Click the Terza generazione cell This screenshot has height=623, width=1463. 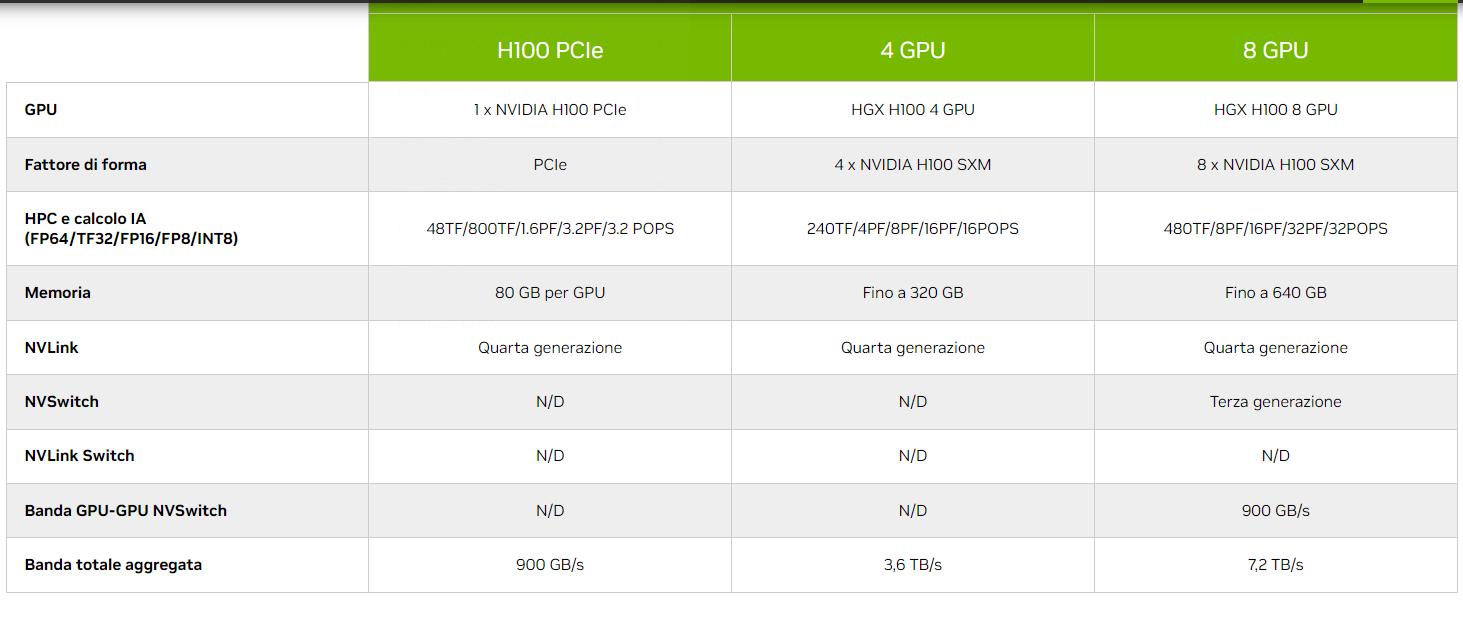1276,401
